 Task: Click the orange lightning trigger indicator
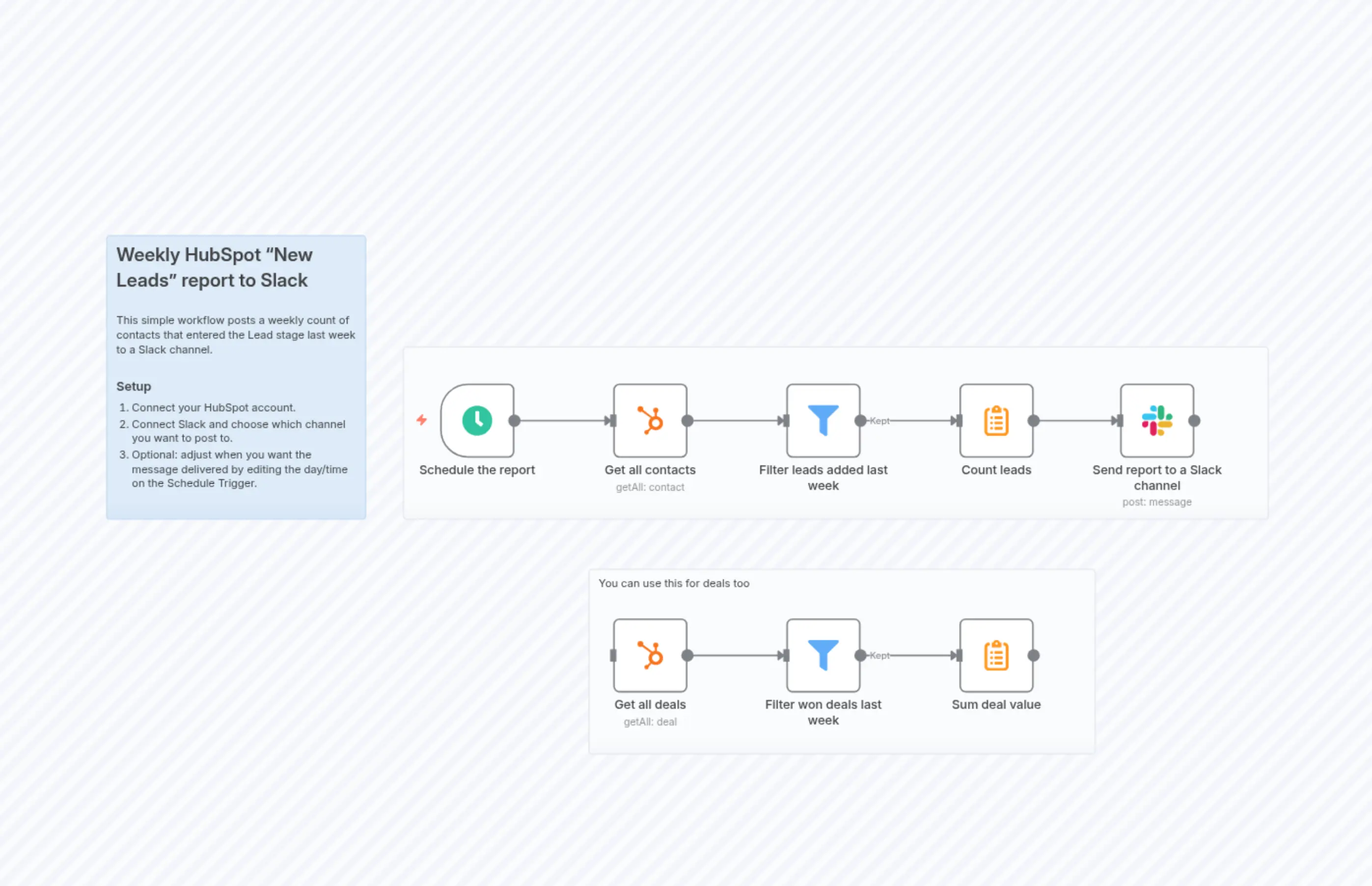pyautogui.click(x=422, y=421)
